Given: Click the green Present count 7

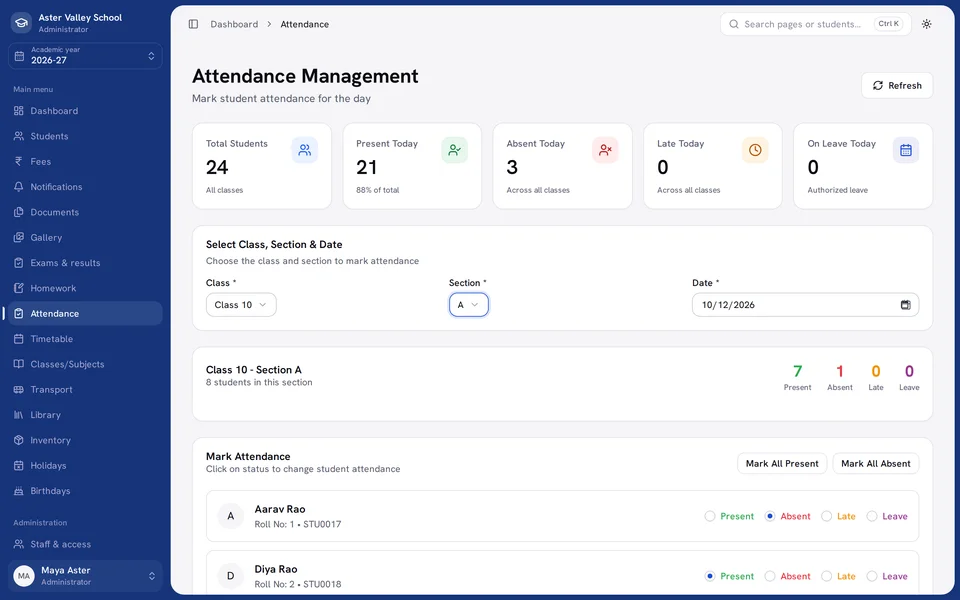Looking at the screenshot, I should tap(797, 371).
